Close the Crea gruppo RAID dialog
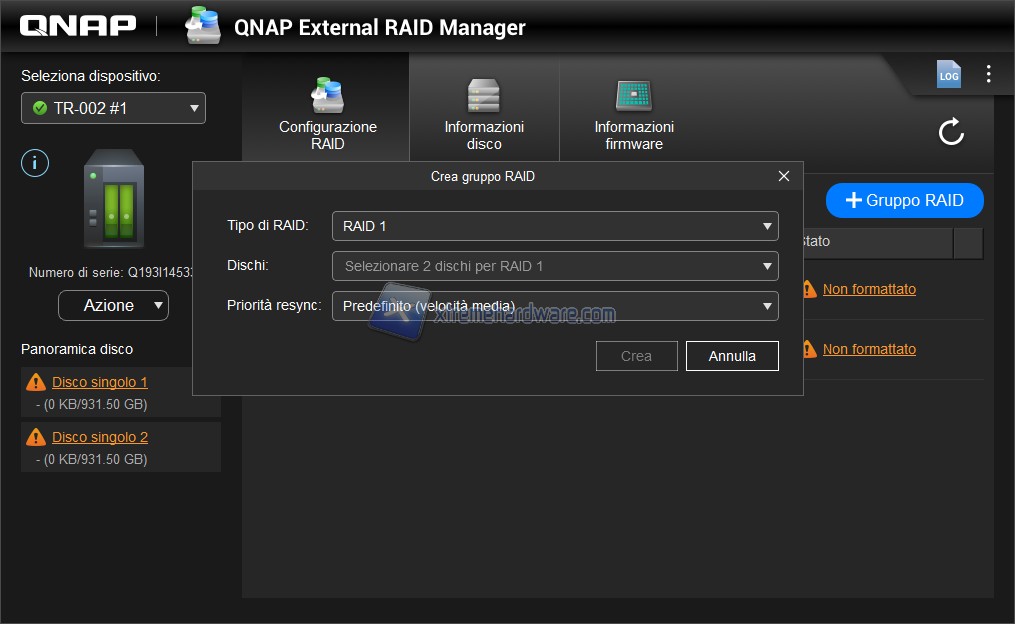The width and height of the screenshot is (1015, 624). click(x=784, y=176)
